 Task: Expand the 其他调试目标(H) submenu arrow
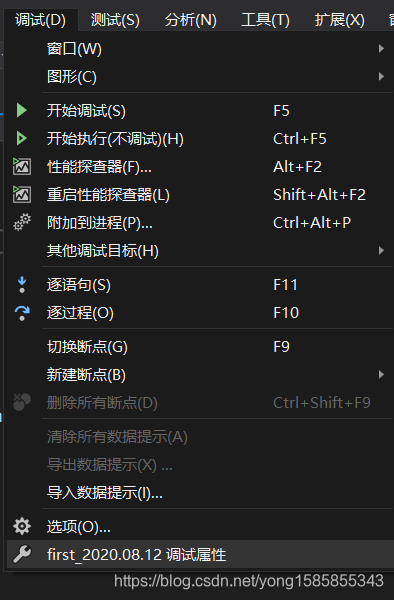click(381, 251)
